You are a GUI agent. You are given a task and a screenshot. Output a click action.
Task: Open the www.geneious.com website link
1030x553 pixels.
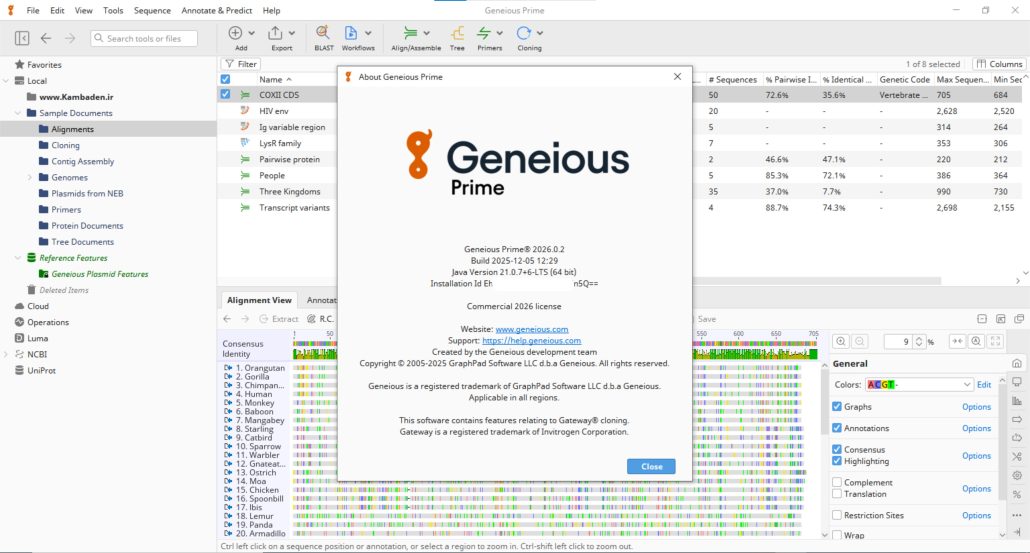532,329
